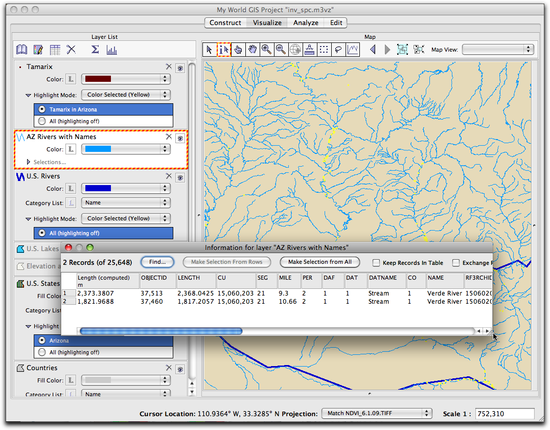Screen dimensions: 550x430
Task: Select the pointing-finger link tool
Action: [238, 49]
